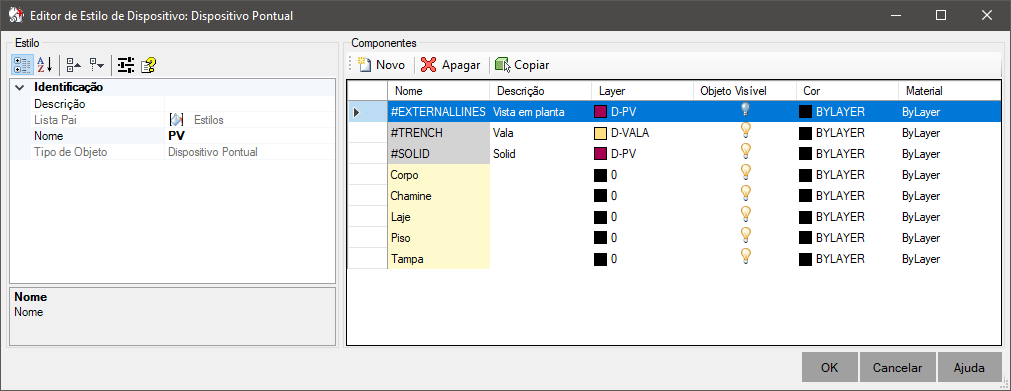Click the Layer column header
This screenshot has width=1011, height=391.
click(643, 91)
